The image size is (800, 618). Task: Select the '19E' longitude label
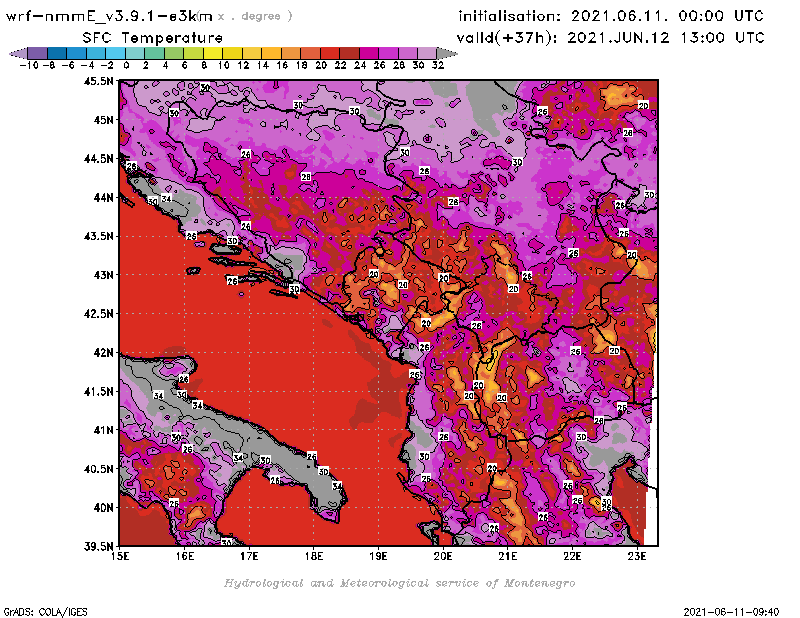[x=378, y=556]
